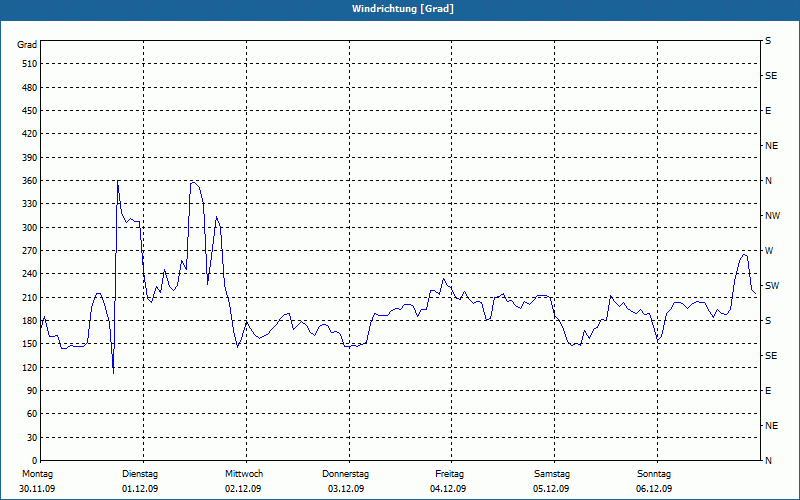Click the 'Donnerstag' day label
800x500 pixels.
pyautogui.click(x=345, y=474)
